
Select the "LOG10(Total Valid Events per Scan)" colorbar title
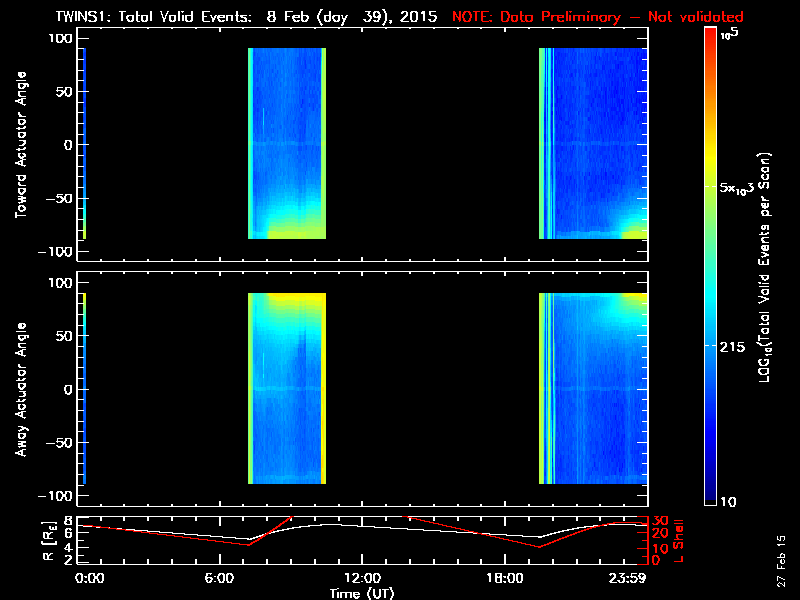pyautogui.click(x=765, y=267)
